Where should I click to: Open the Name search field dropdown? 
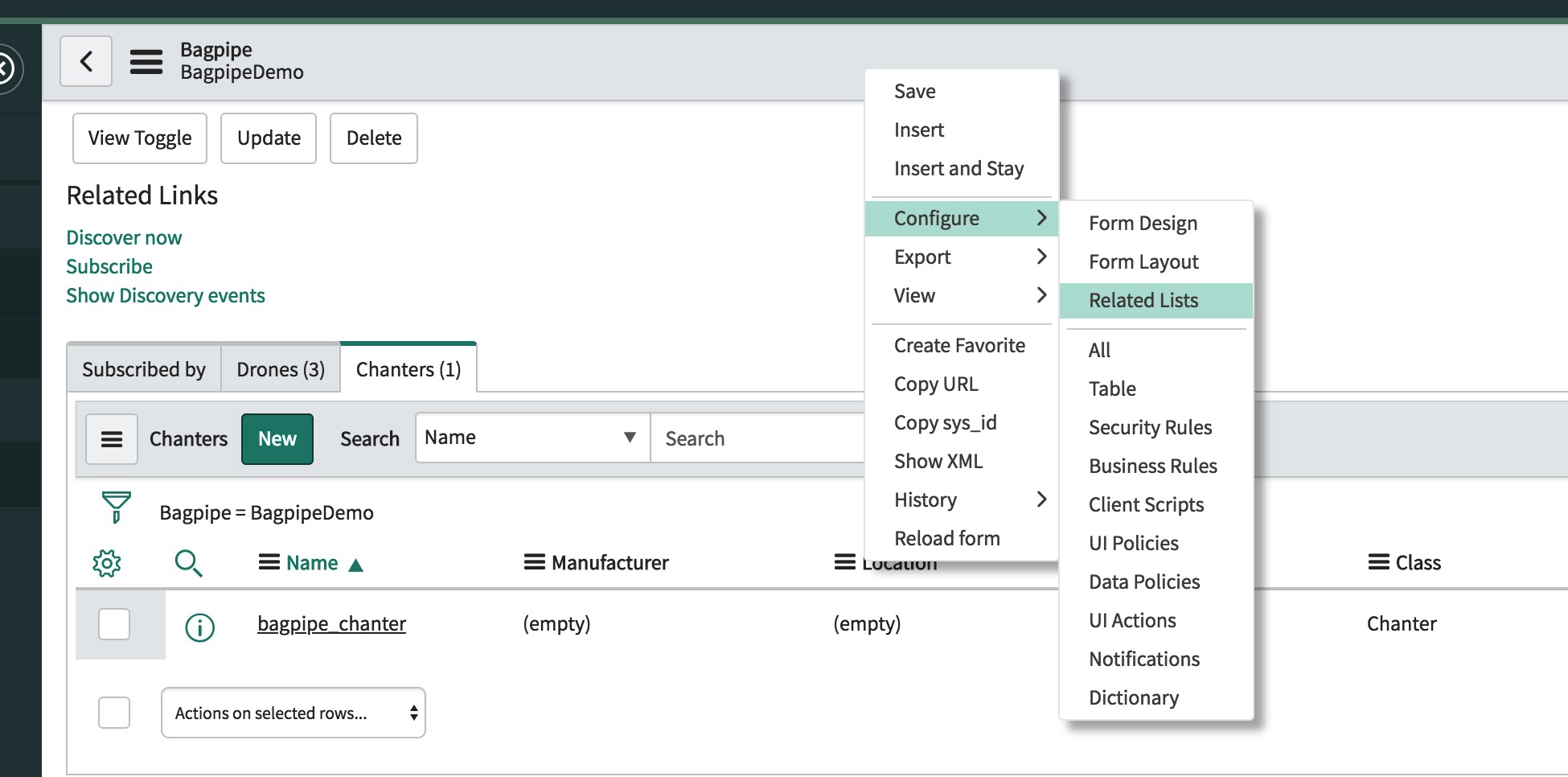(x=532, y=438)
